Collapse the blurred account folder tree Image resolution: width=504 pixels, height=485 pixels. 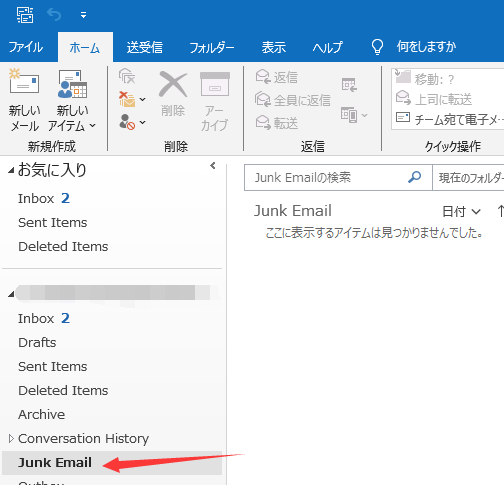coord(11,294)
